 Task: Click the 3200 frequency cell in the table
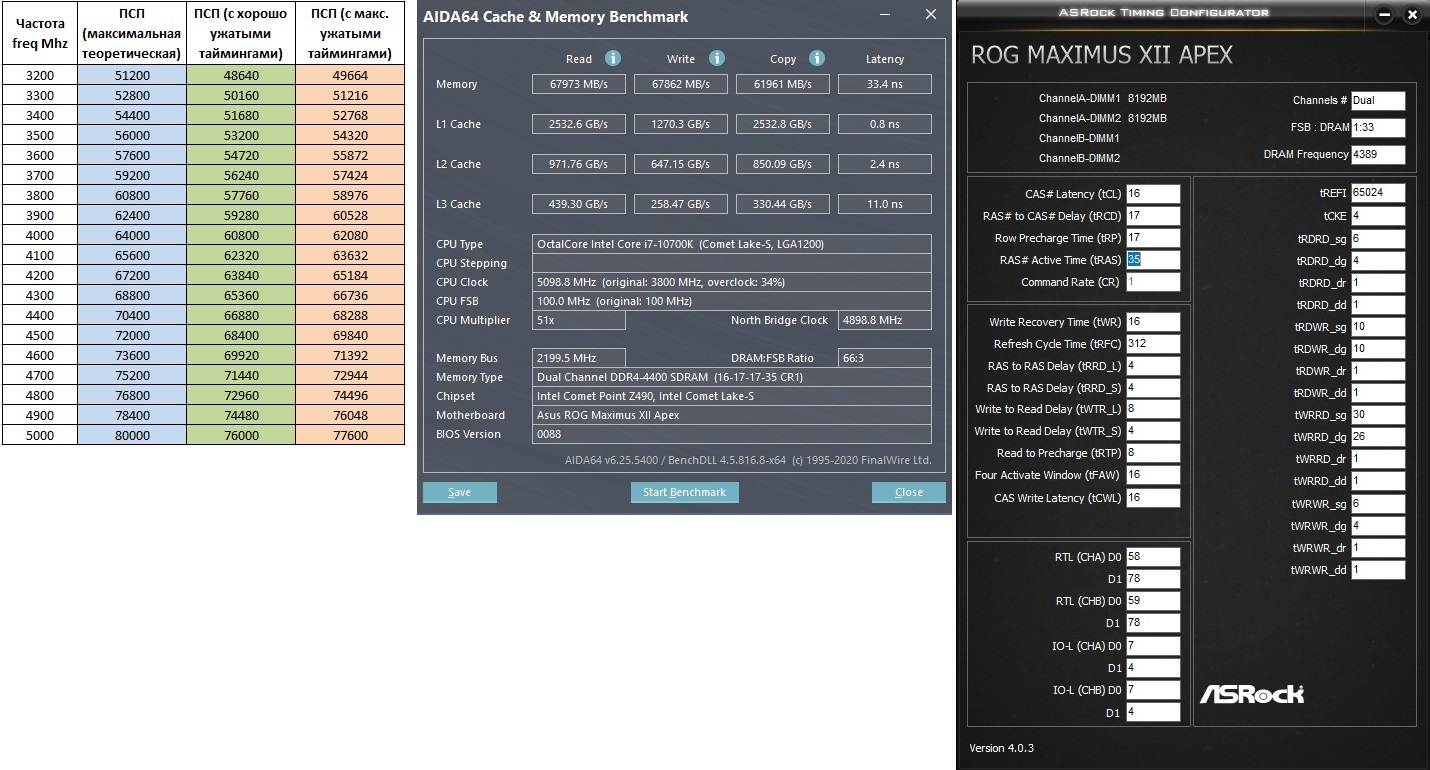pos(40,75)
